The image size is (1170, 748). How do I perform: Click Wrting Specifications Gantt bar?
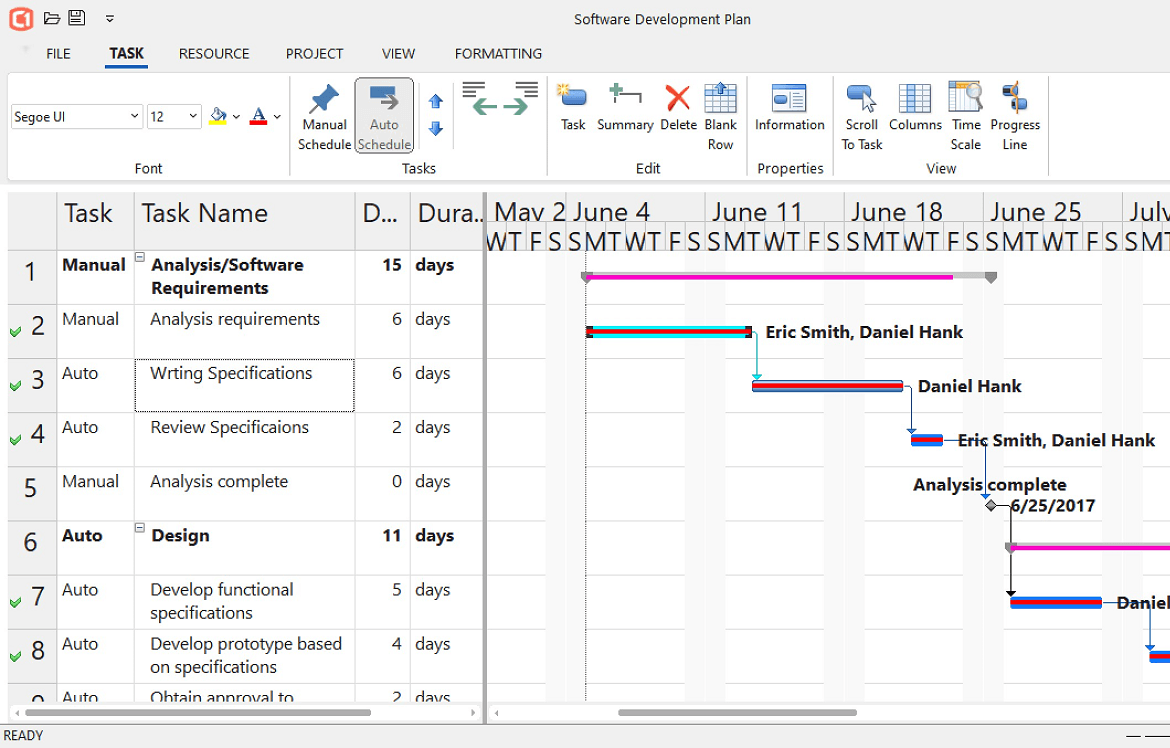pos(828,386)
